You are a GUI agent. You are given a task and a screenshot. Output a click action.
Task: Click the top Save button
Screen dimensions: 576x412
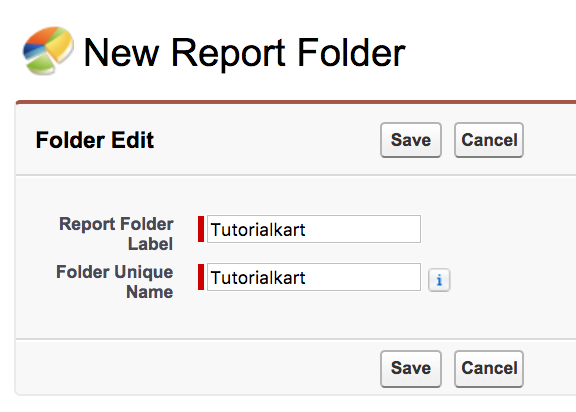[411, 140]
